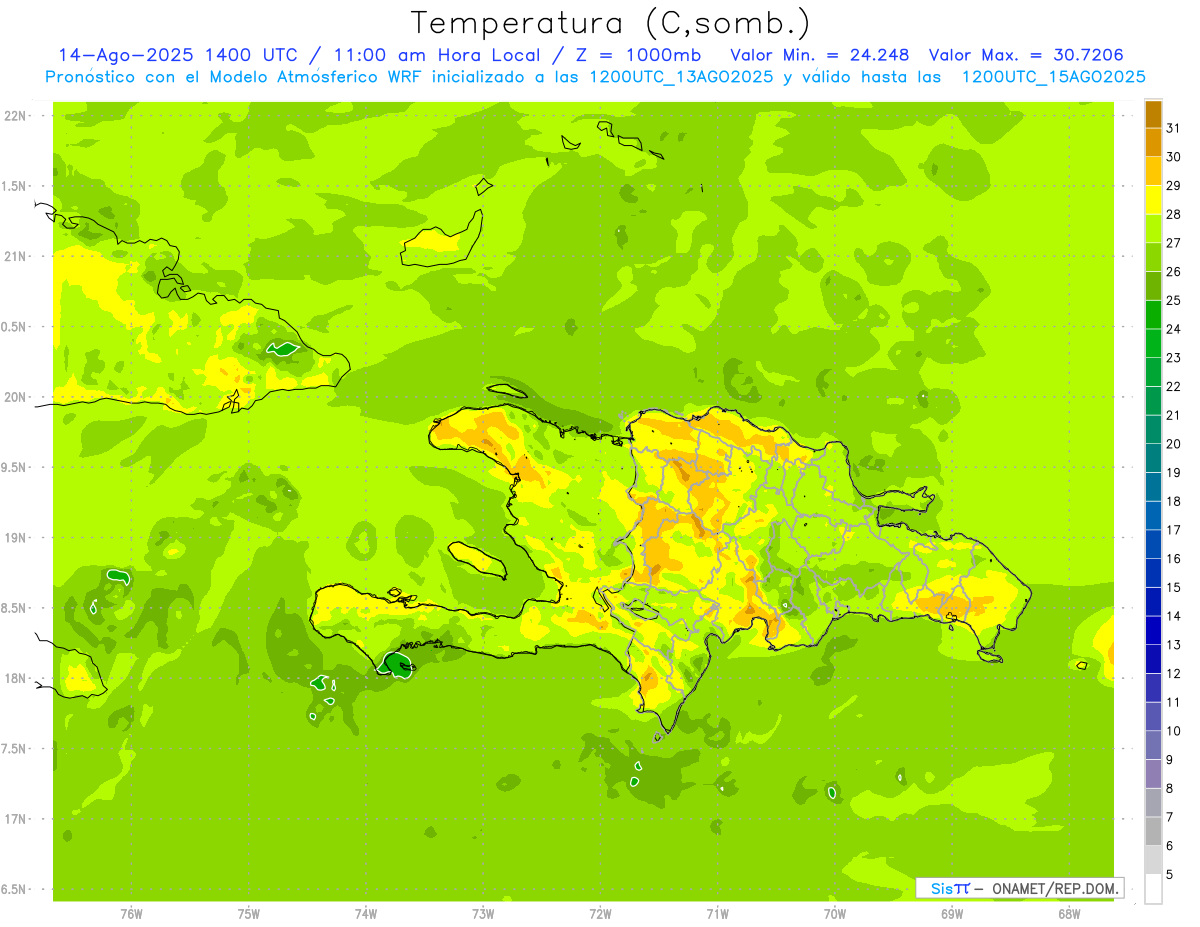Click the "20N" latitude axis label

point(14,397)
